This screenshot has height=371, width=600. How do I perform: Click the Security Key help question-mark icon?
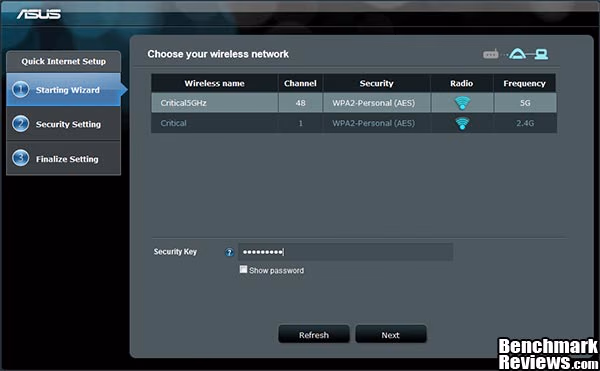pos(229,252)
